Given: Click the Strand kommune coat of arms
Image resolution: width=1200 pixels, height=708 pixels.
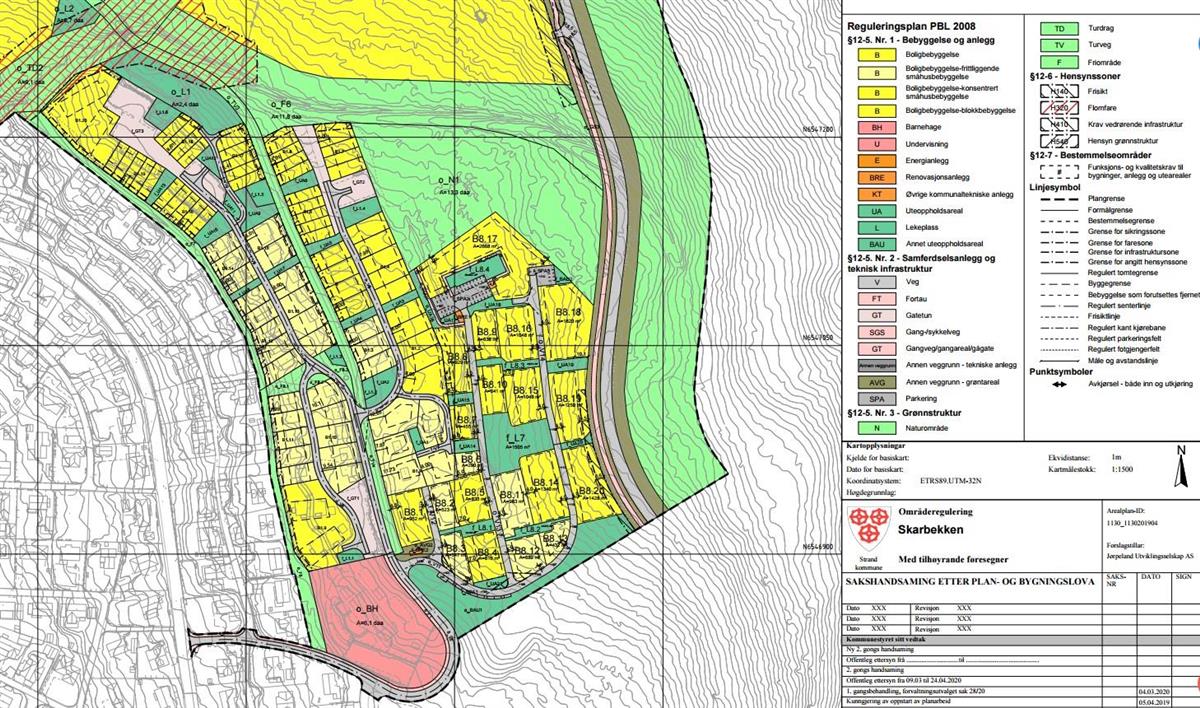Looking at the screenshot, I should (x=864, y=521).
